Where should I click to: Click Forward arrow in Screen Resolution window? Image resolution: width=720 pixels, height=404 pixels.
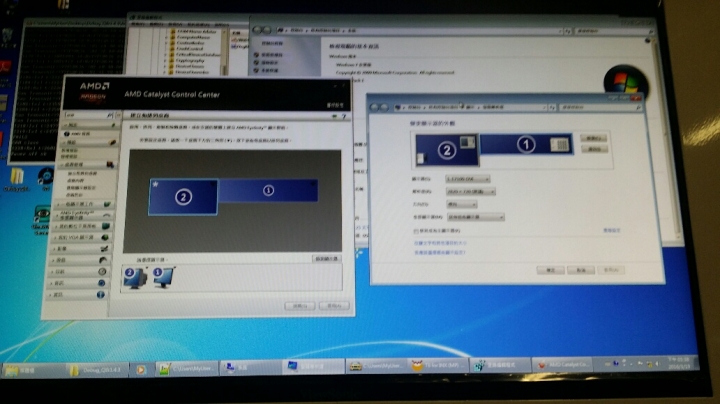384,107
